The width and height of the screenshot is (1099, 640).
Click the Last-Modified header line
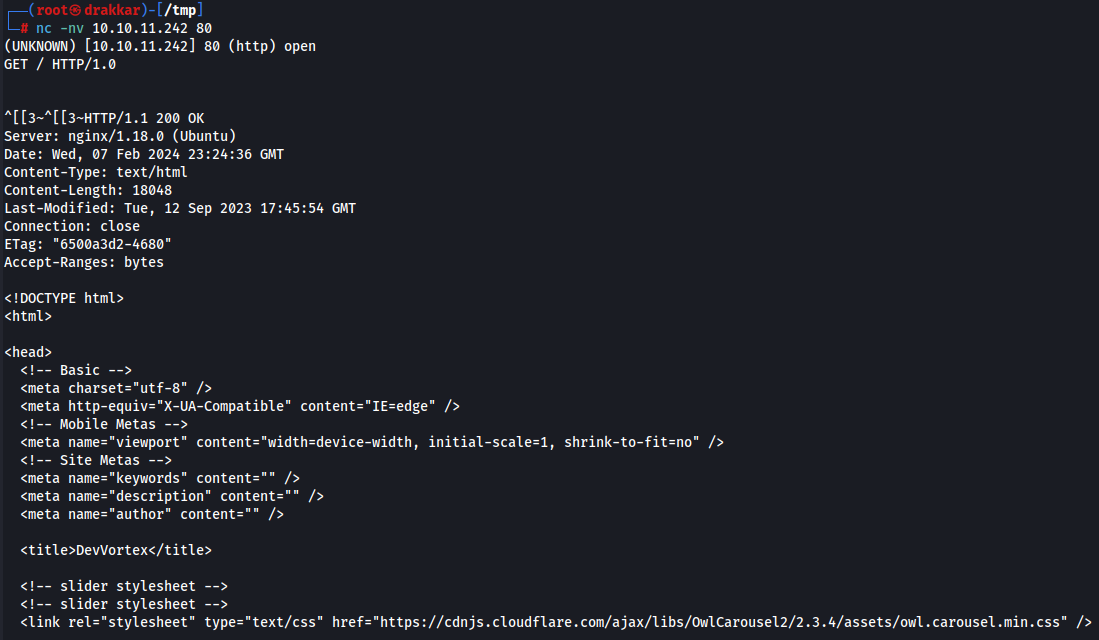180,208
